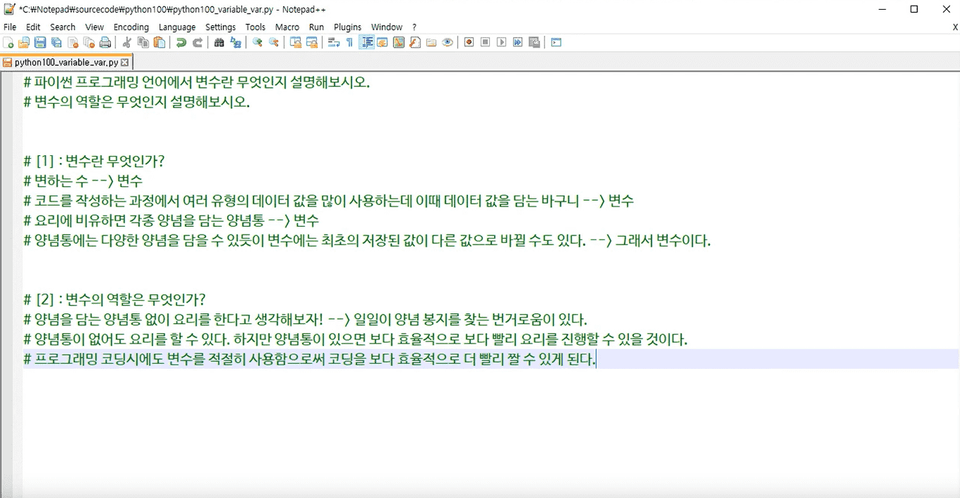The width and height of the screenshot is (960, 498).
Task: Toggle word wrap toolbar button
Action: coord(334,42)
